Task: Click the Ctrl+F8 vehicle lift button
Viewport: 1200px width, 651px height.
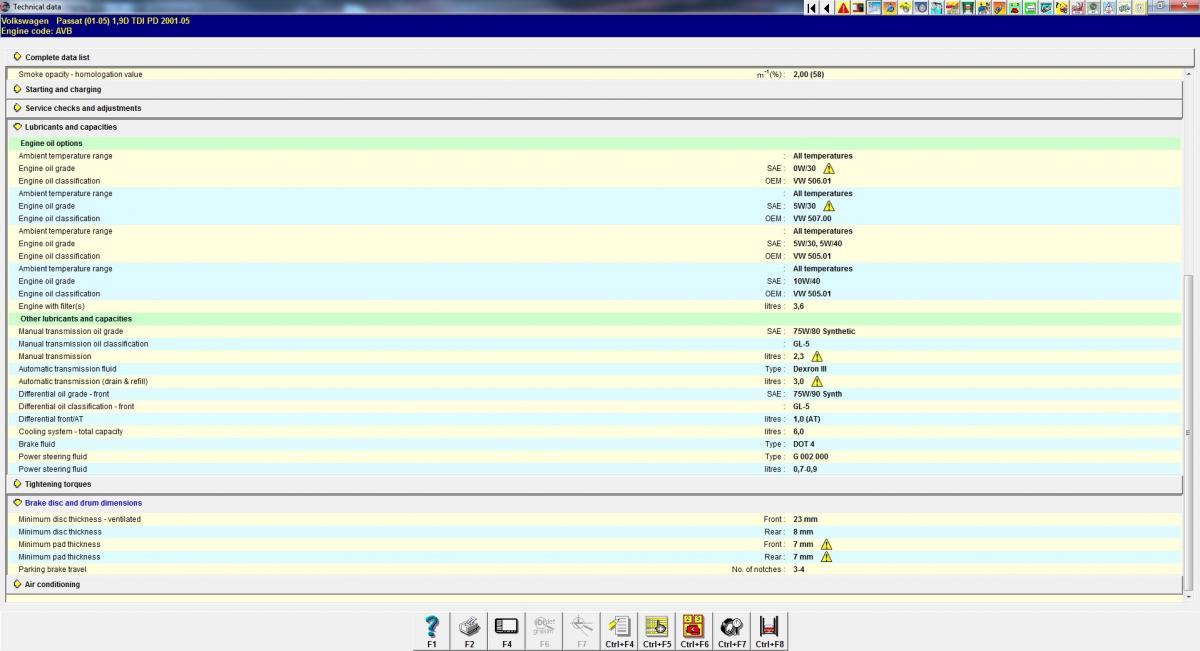Action: 769,632
